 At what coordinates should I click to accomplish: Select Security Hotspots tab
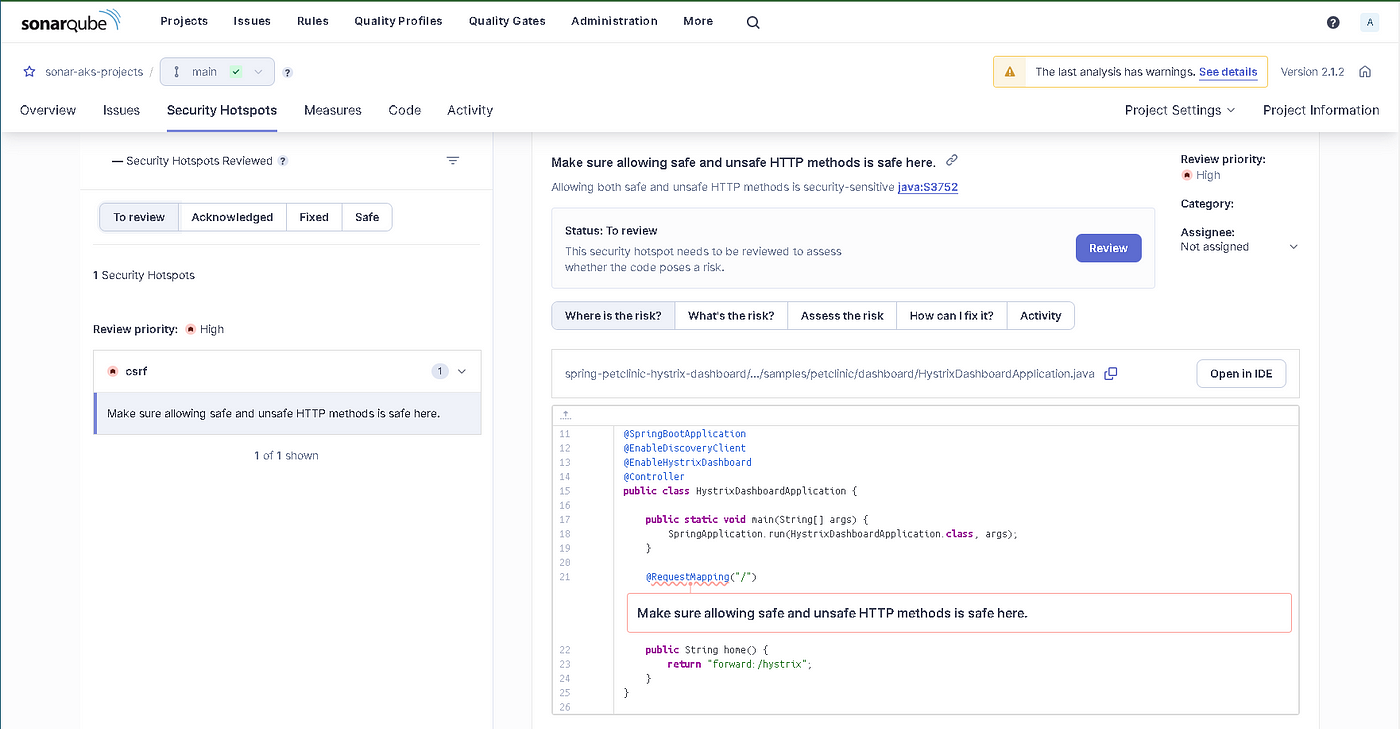point(222,110)
